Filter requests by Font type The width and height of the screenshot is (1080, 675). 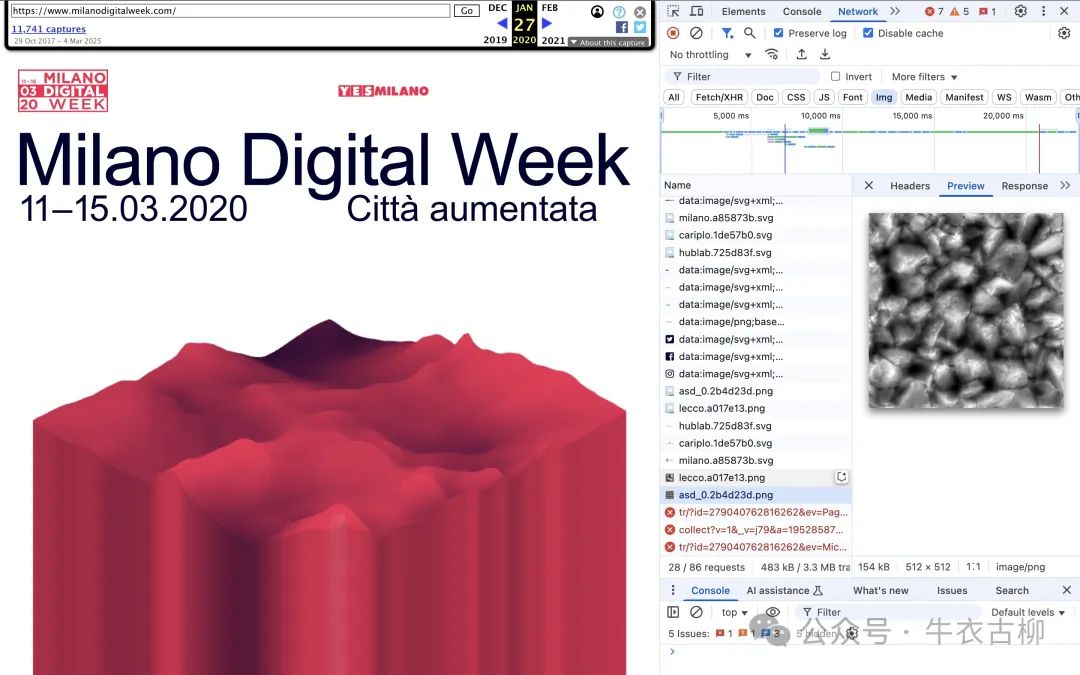pos(852,97)
